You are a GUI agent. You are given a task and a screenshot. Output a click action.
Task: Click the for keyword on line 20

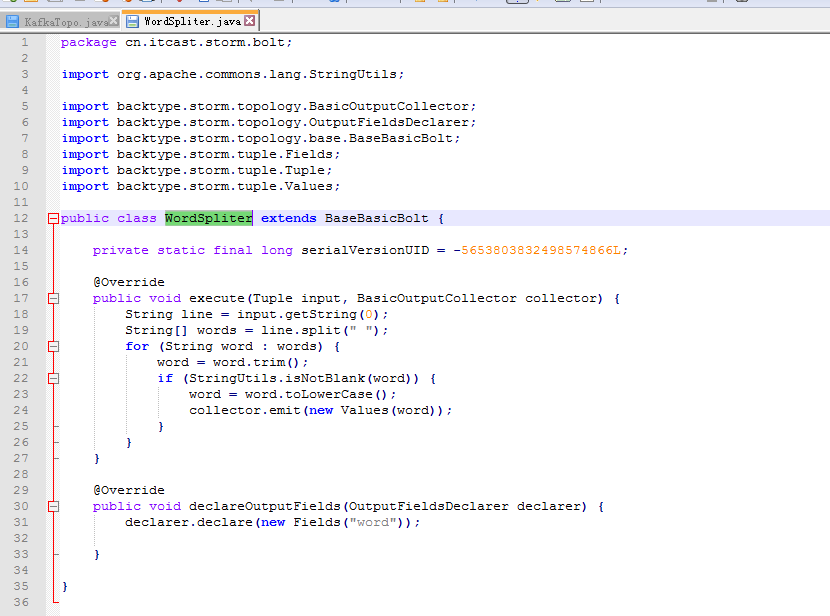point(137,346)
